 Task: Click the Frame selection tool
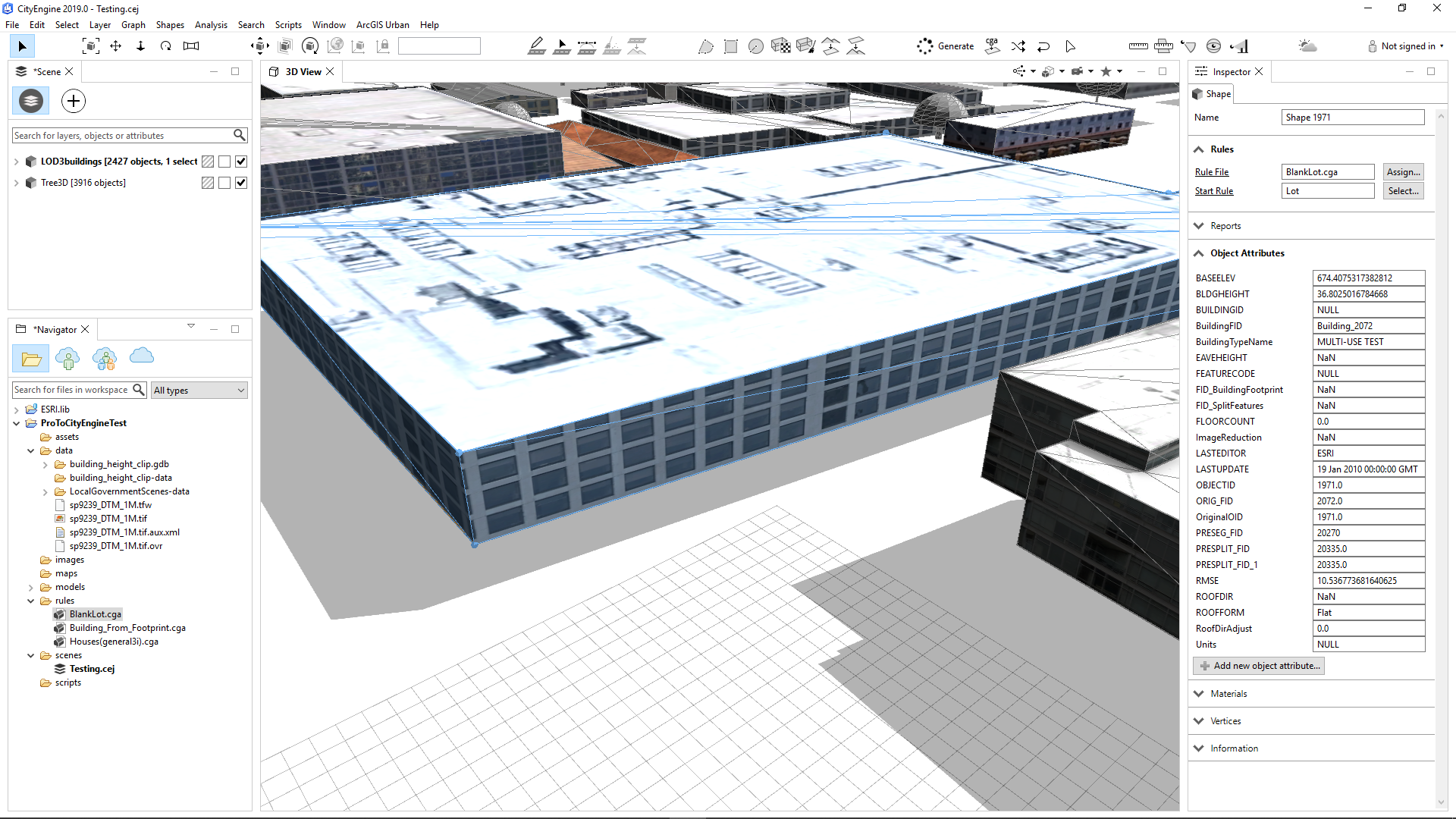click(x=91, y=46)
